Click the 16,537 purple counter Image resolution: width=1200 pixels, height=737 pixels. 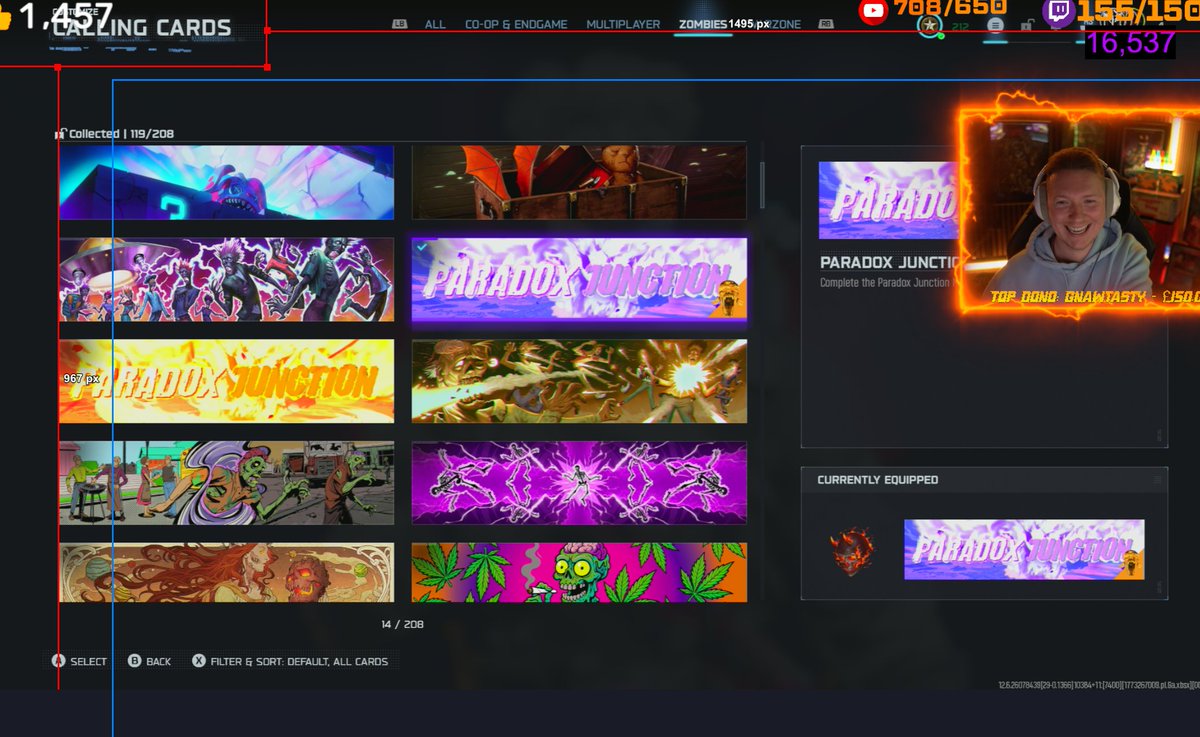pyautogui.click(x=1130, y=43)
